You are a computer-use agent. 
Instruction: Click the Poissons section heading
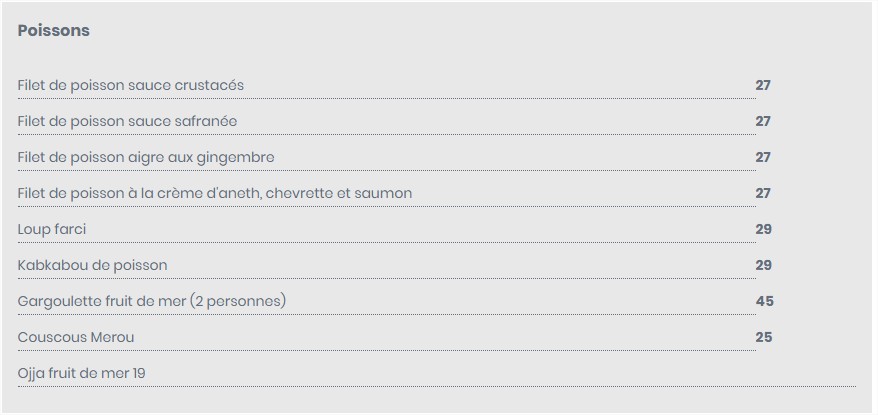coord(54,31)
